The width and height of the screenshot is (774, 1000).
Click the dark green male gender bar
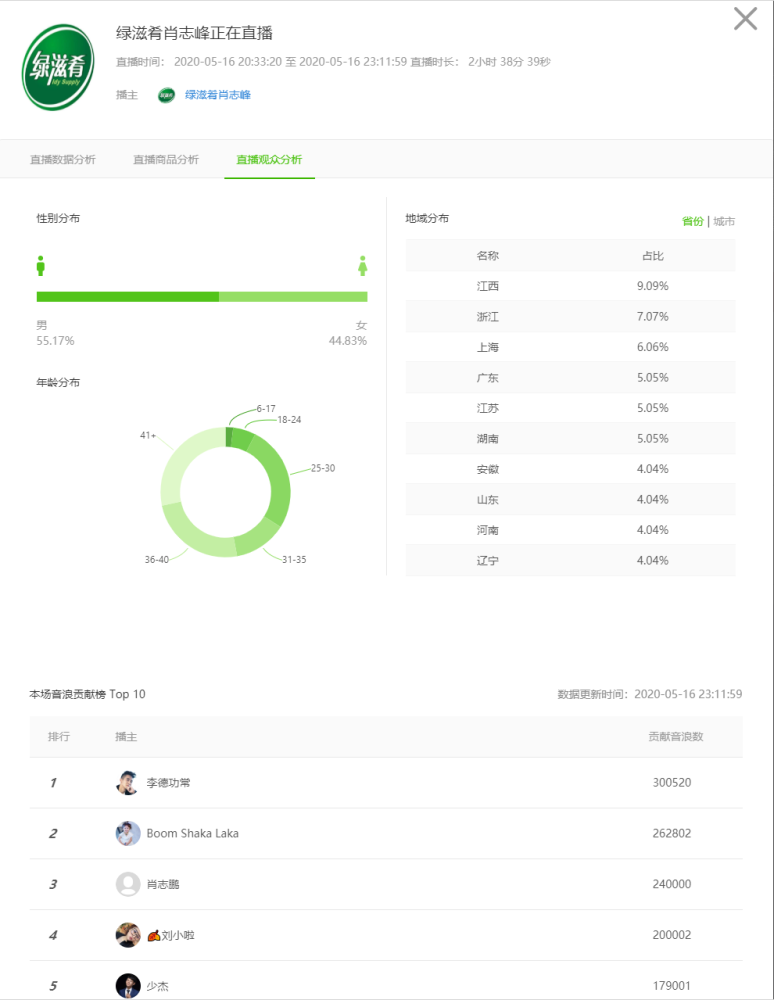click(128, 297)
